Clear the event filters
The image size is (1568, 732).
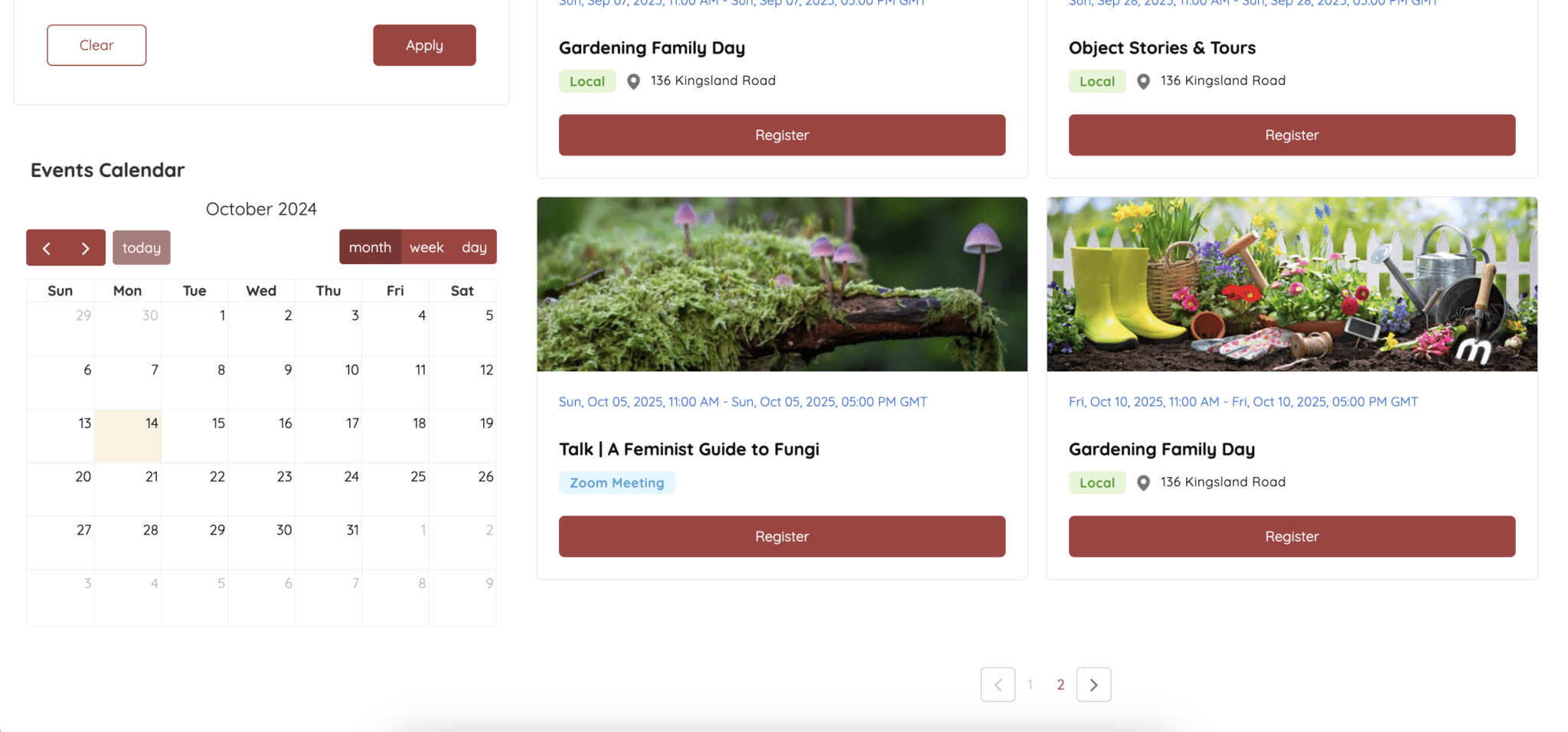point(96,45)
